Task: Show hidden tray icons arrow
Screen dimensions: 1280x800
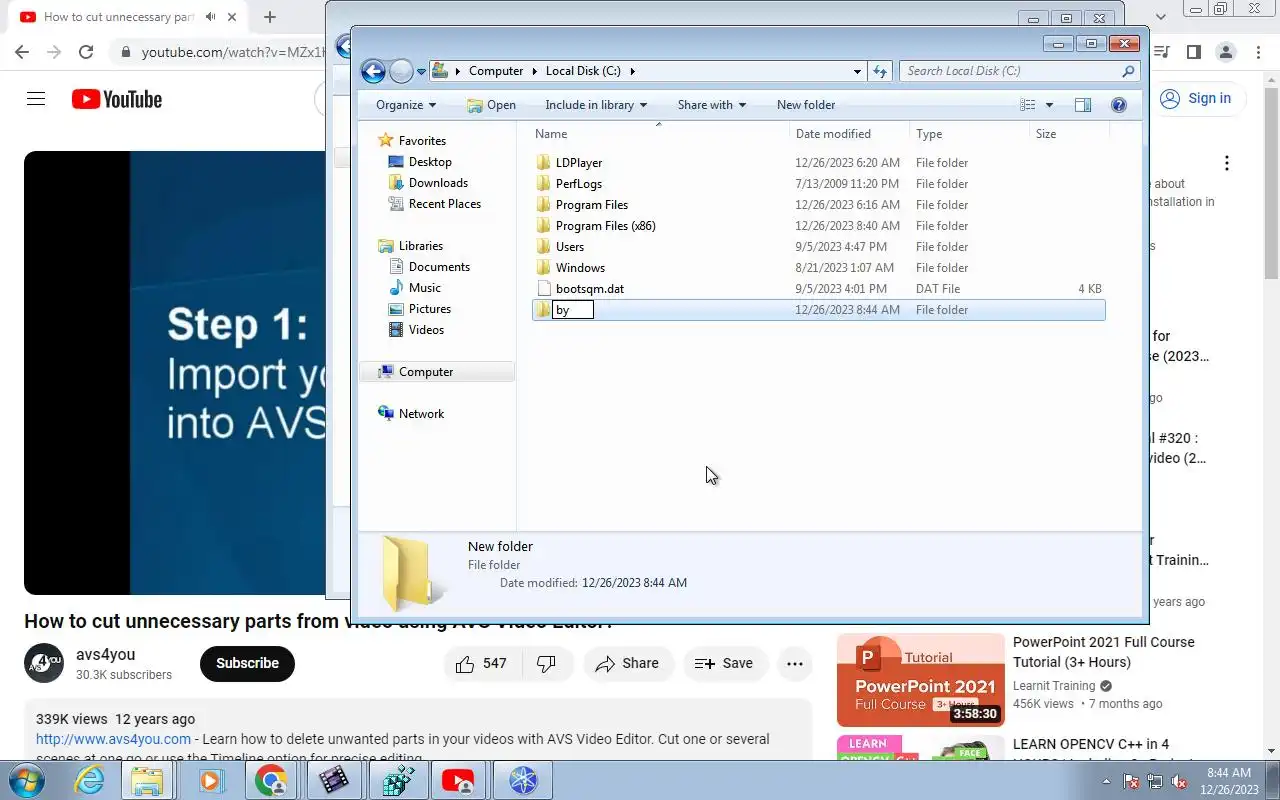Action: point(1106,781)
